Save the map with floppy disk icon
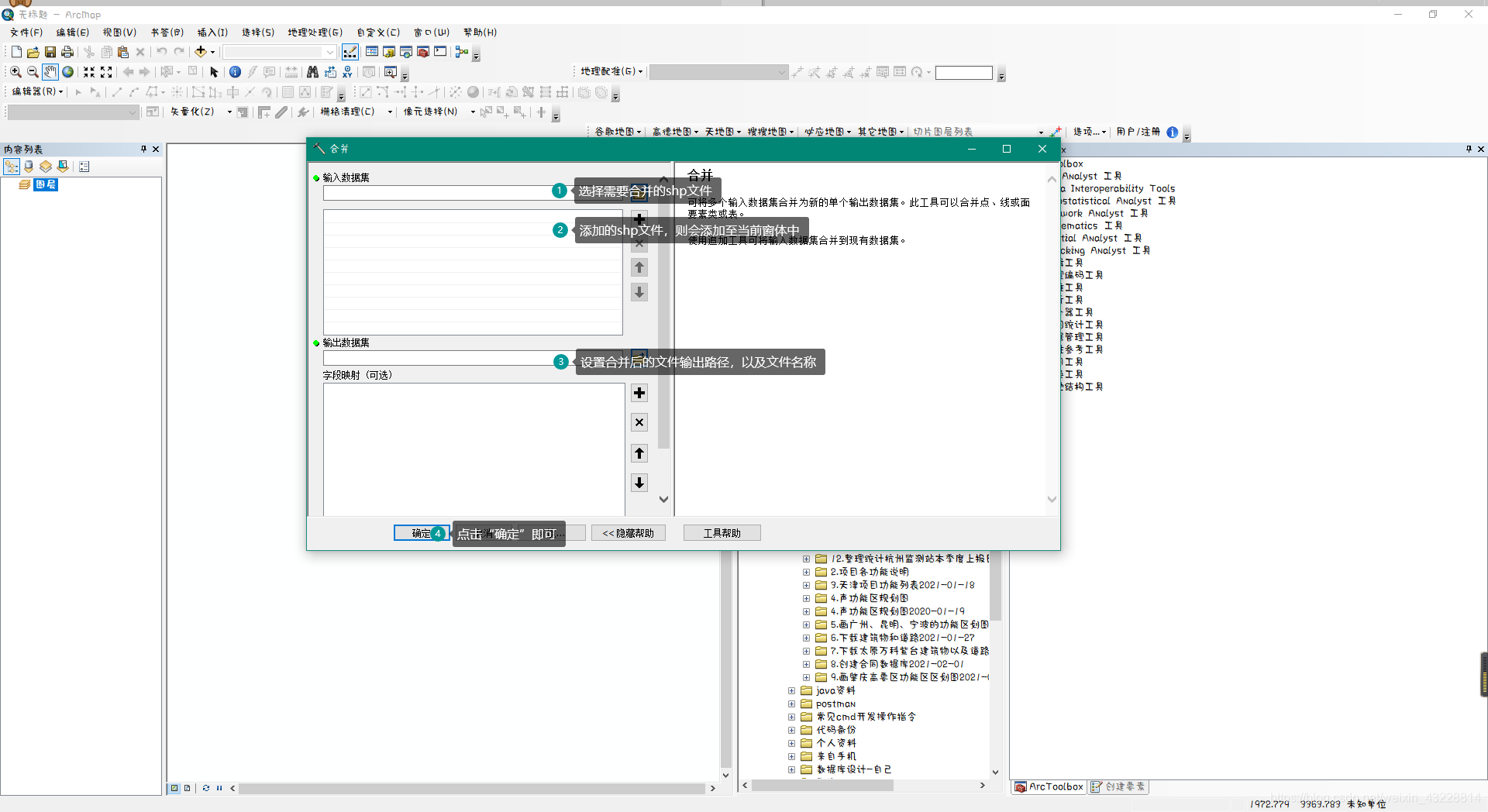1488x812 pixels. point(50,52)
